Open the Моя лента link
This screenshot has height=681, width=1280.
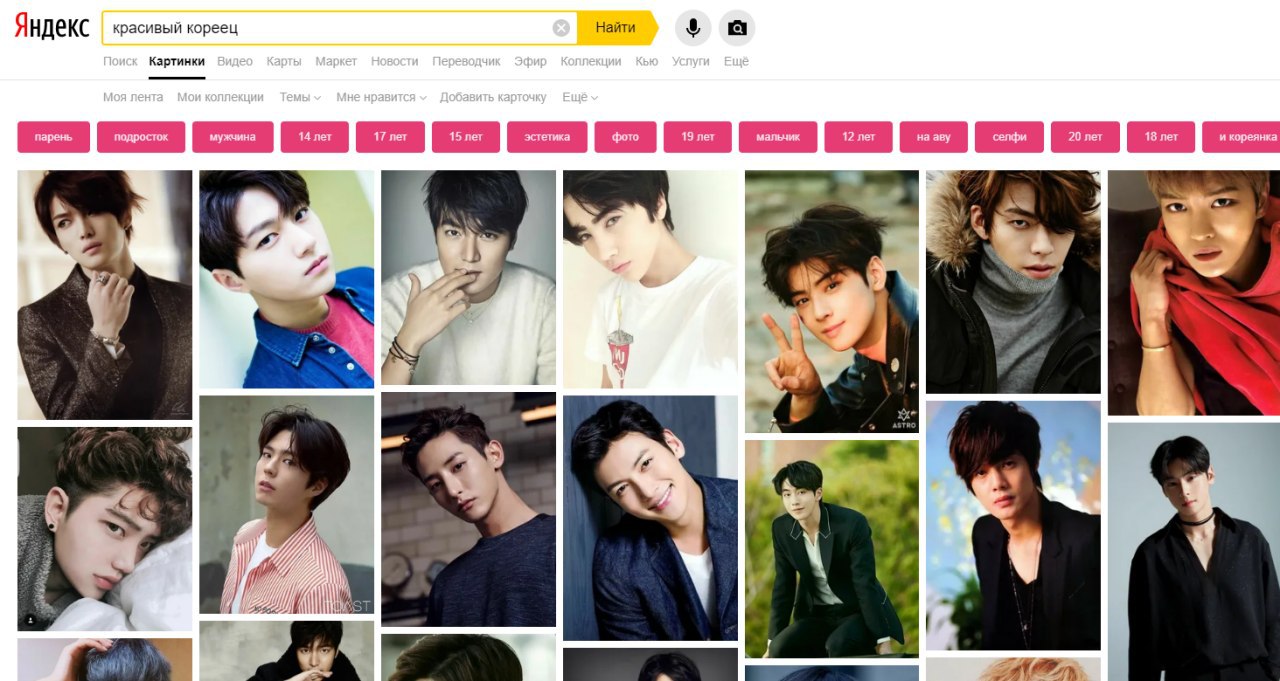click(133, 97)
